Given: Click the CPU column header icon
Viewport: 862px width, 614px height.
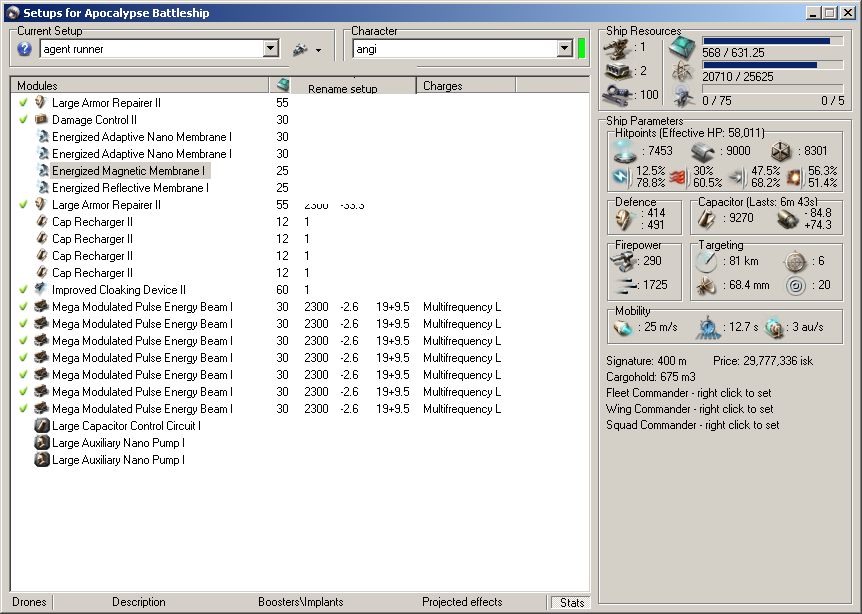Looking at the screenshot, I should 282,86.
